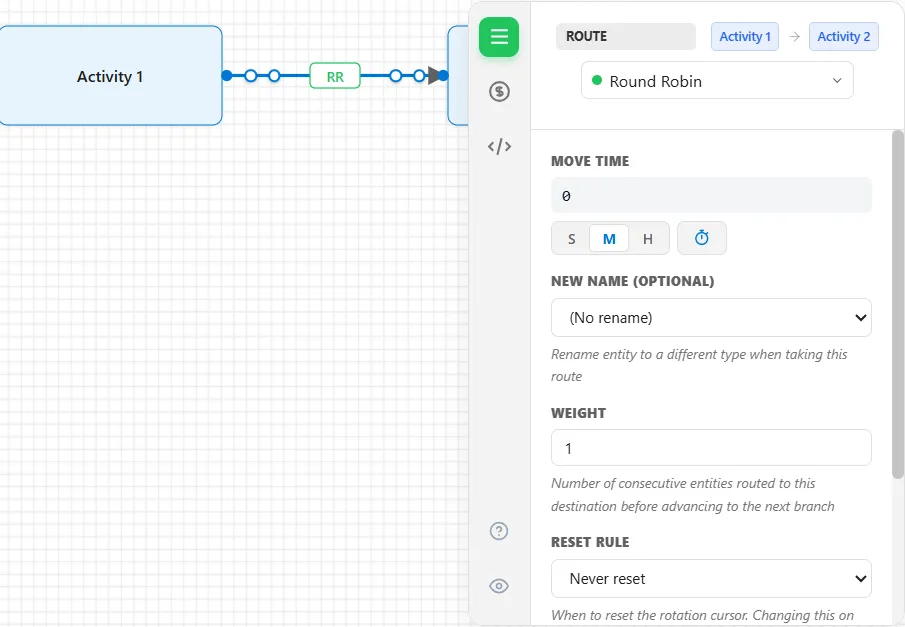
Task: Open the dollar cost settings tab
Action: click(x=499, y=91)
